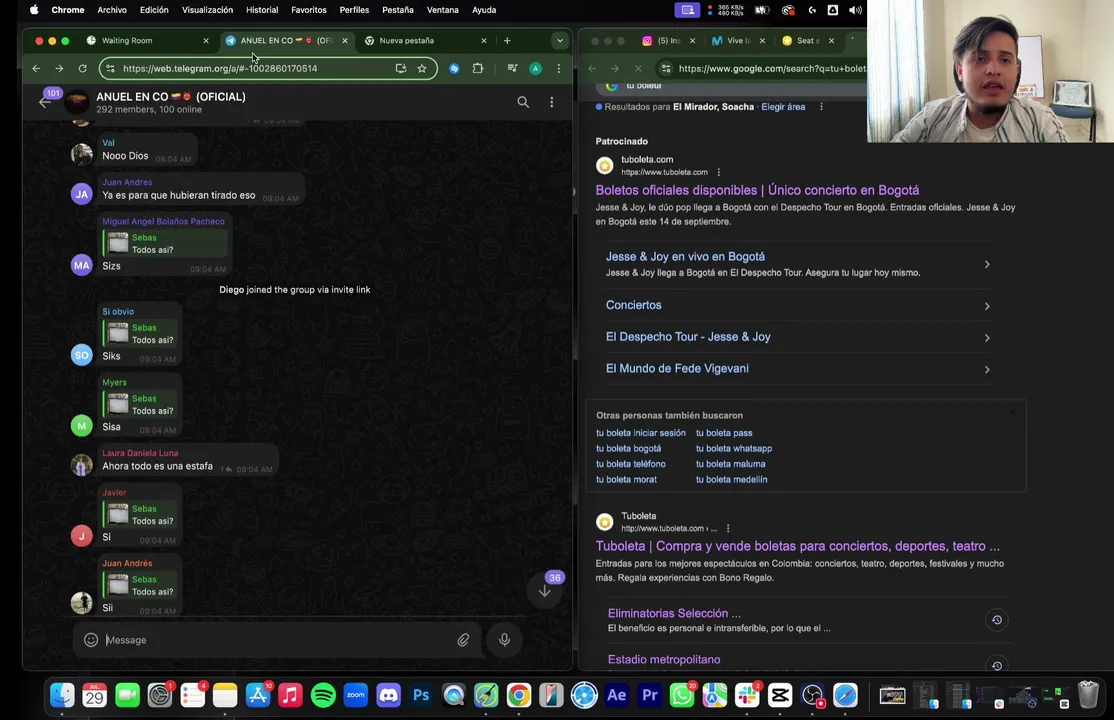Open After Effects from the dock
Screen dimensions: 1114x720
point(617,695)
